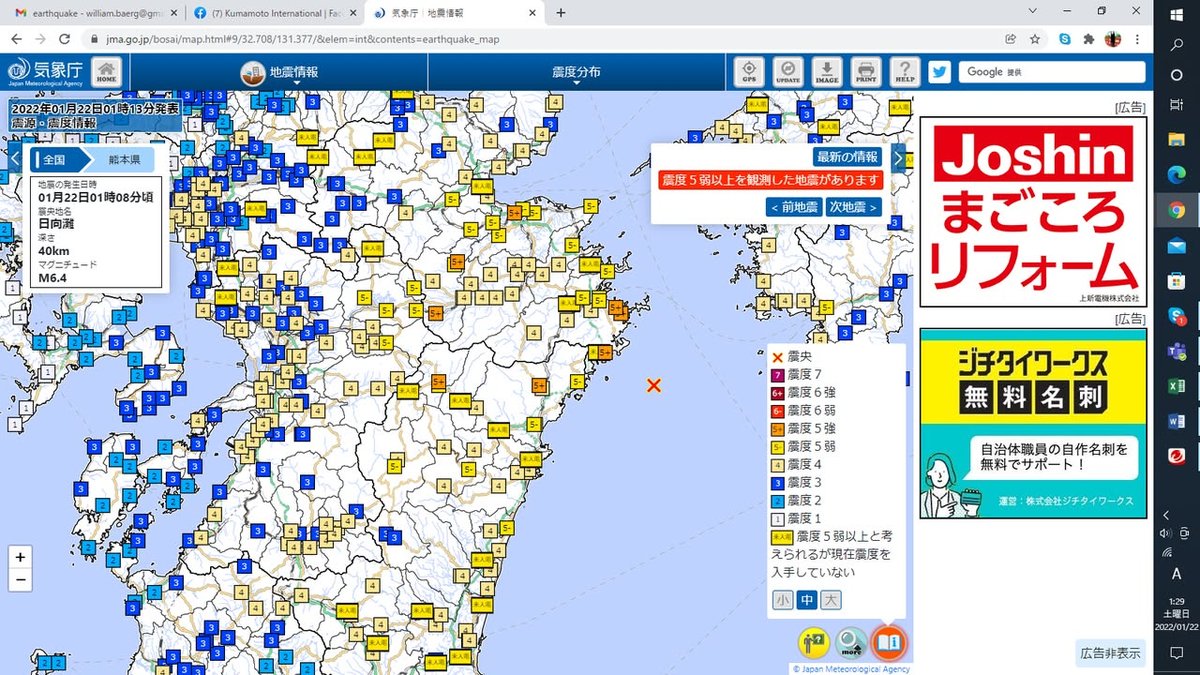Switch to the 熊本県 area tab
Viewport: 1200px width, 675px height.
[124, 160]
